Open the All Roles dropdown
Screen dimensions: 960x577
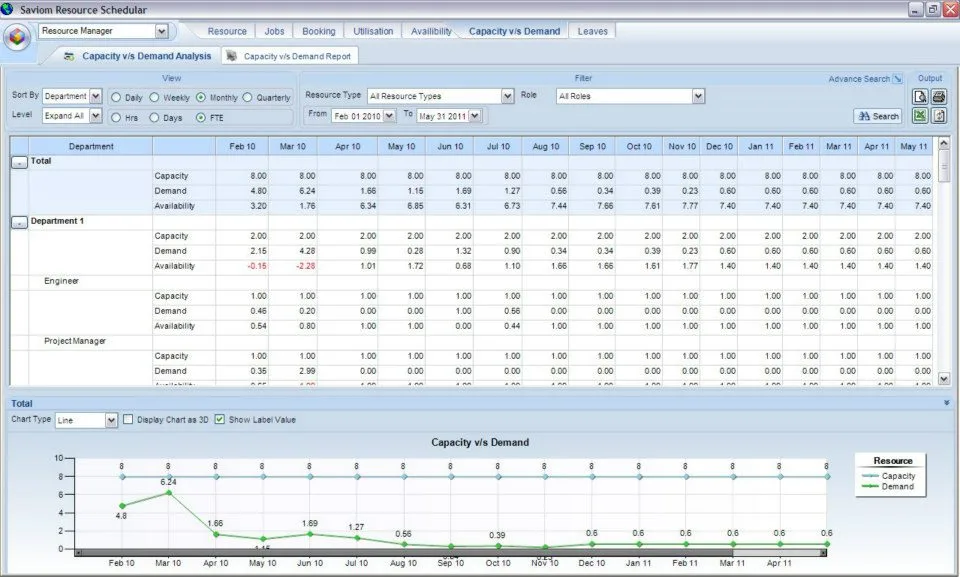(x=699, y=96)
